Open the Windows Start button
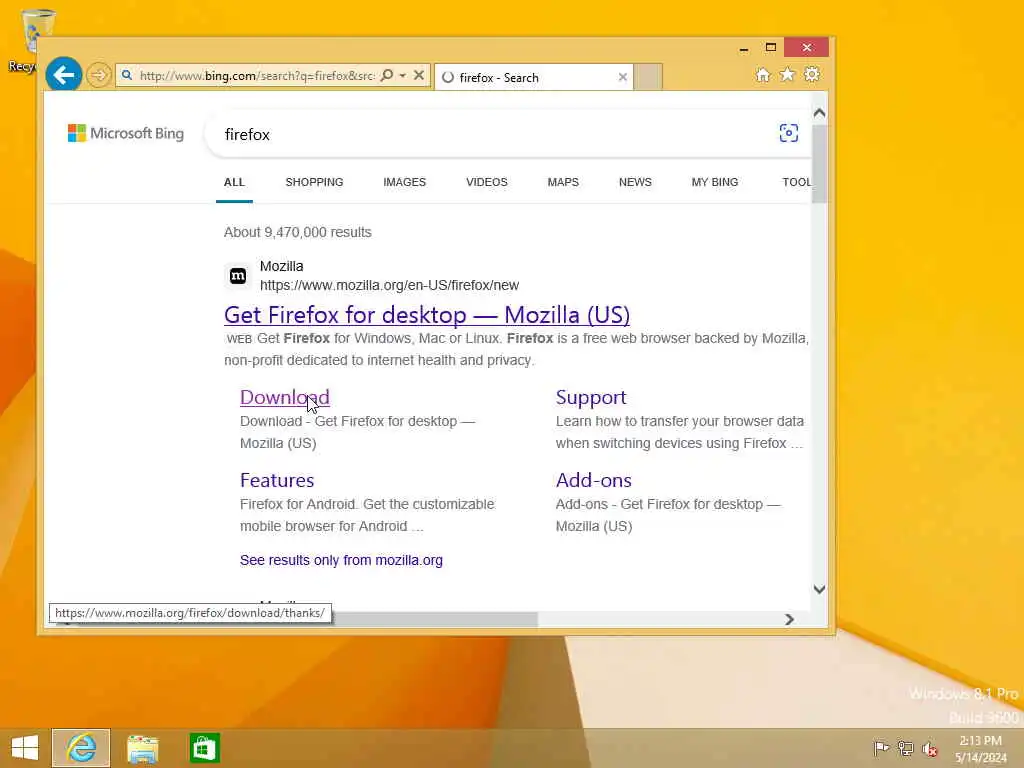This screenshot has width=1024, height=768. coord(25,748)
